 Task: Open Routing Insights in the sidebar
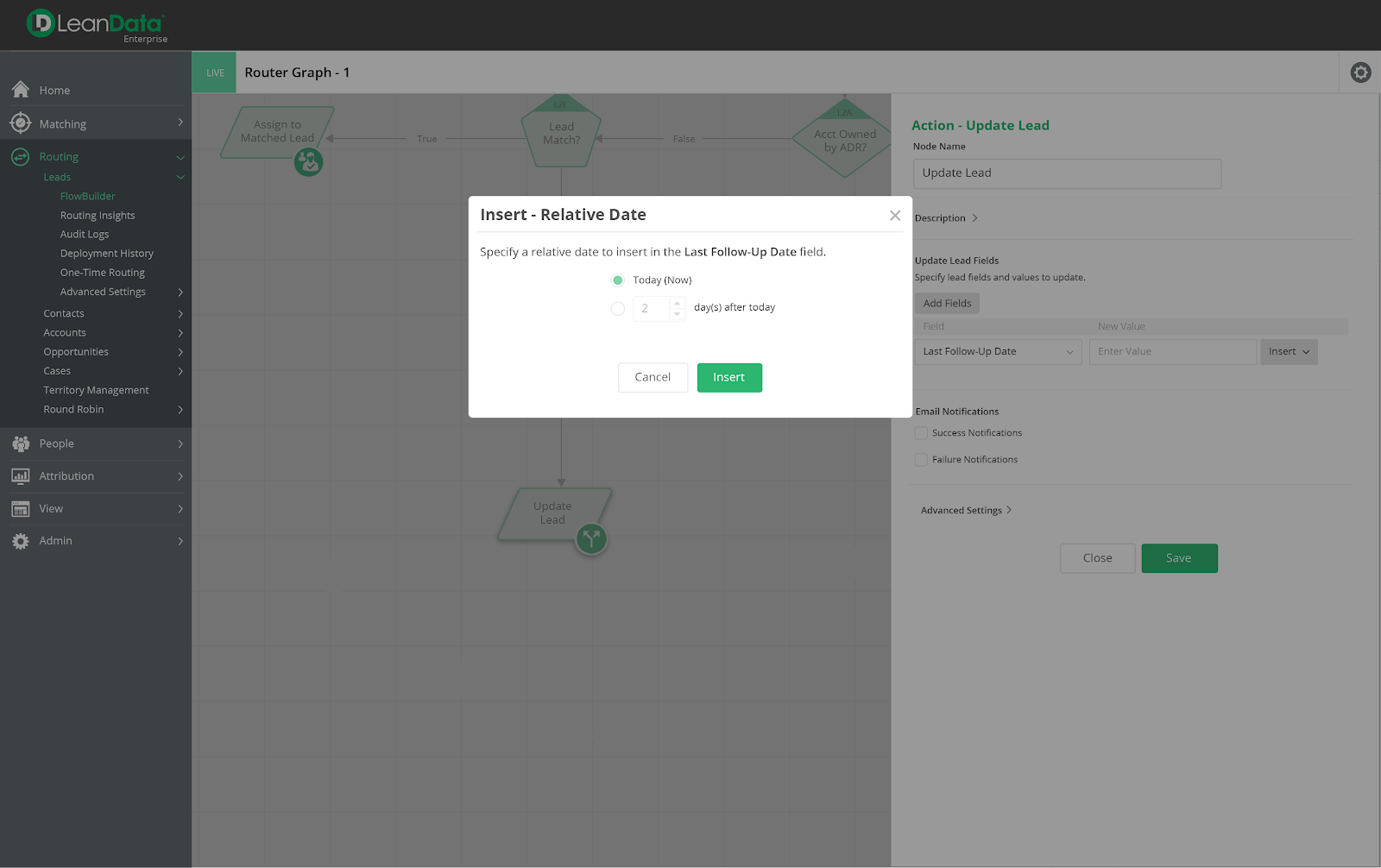pyautogui.click(x=98, y=216)
